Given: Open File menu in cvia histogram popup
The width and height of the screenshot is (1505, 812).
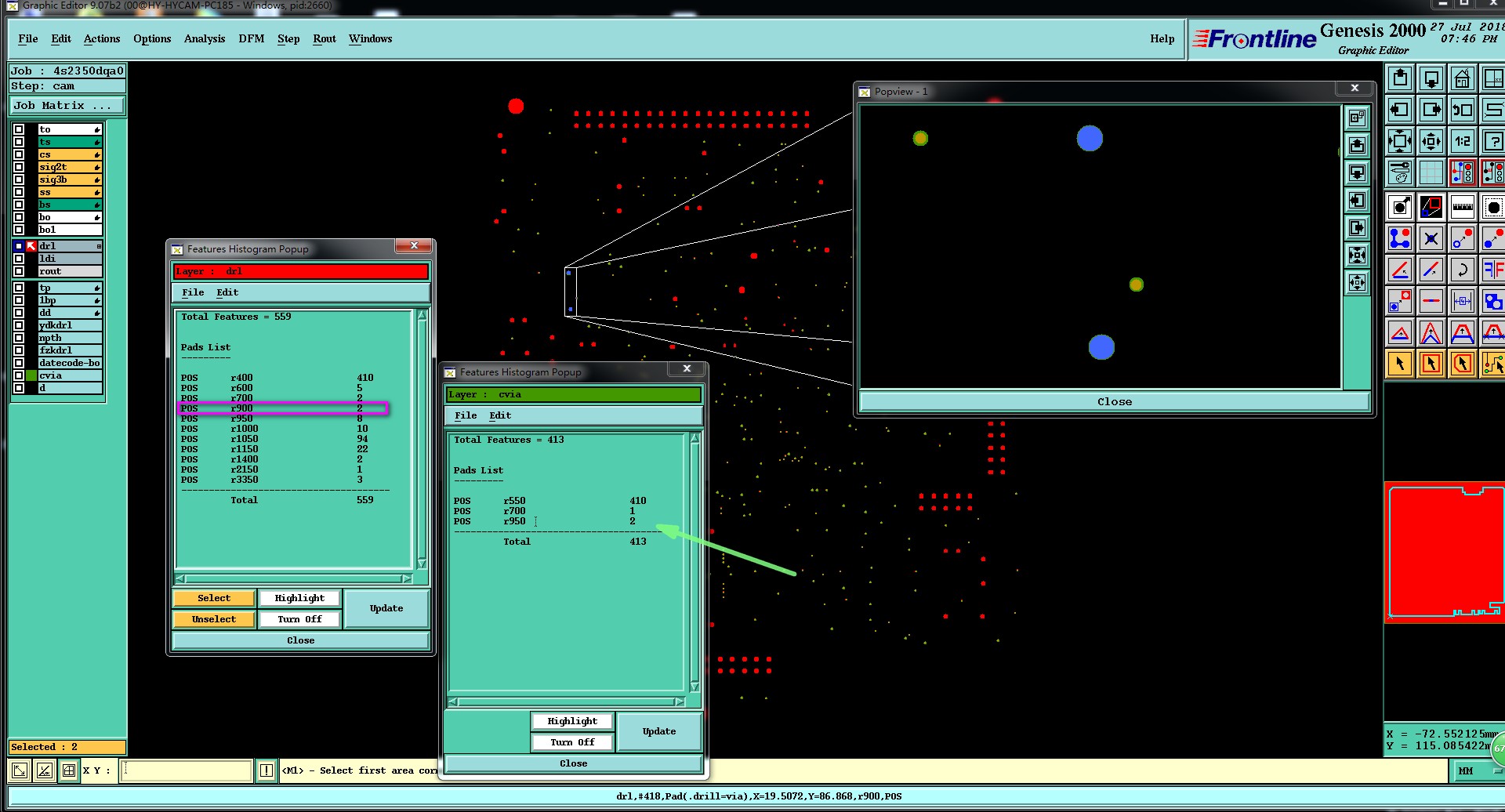Looking at the screenshot, I should point(466,415).
